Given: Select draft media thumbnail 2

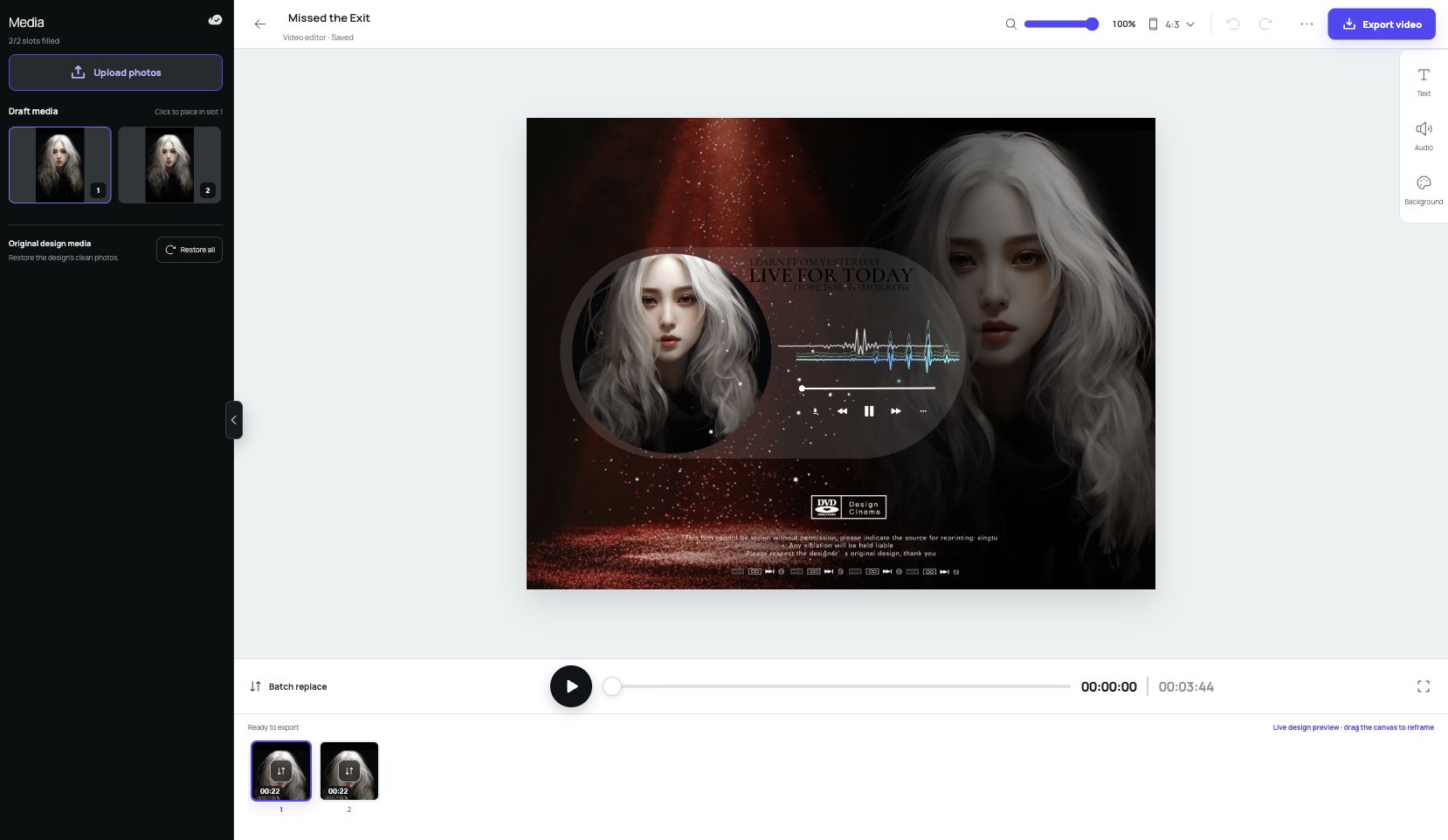Looking at the screenshot, I should (169, 165).
